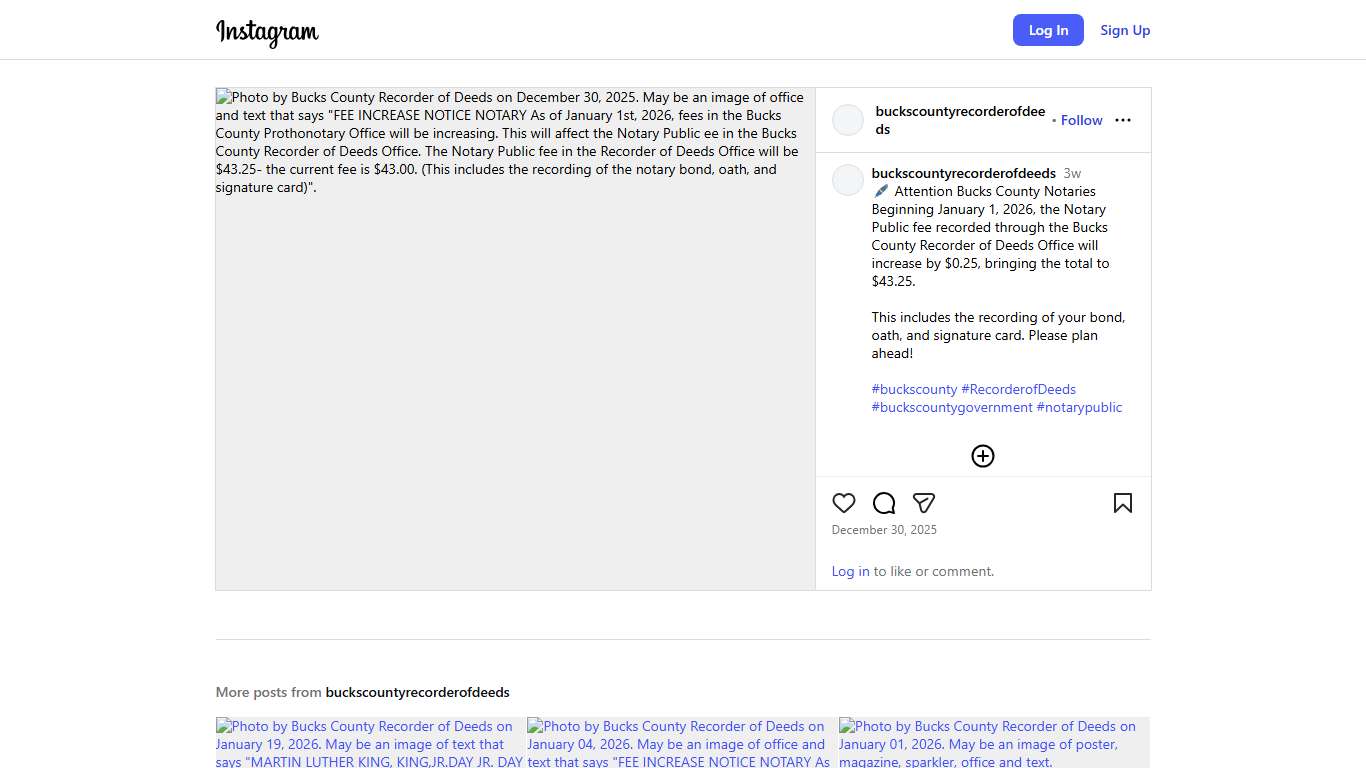Share the post with the paper plane icon
The height and width of the screenshot is (768, 1366).
924,503
